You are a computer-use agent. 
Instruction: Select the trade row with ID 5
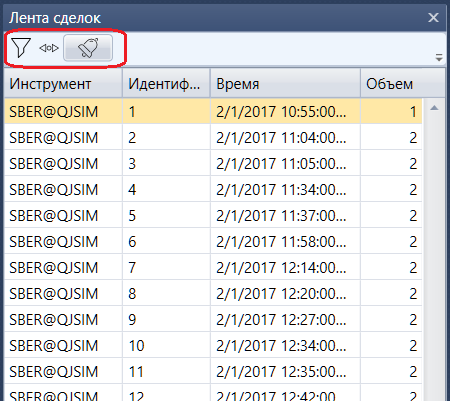point(213,215)
